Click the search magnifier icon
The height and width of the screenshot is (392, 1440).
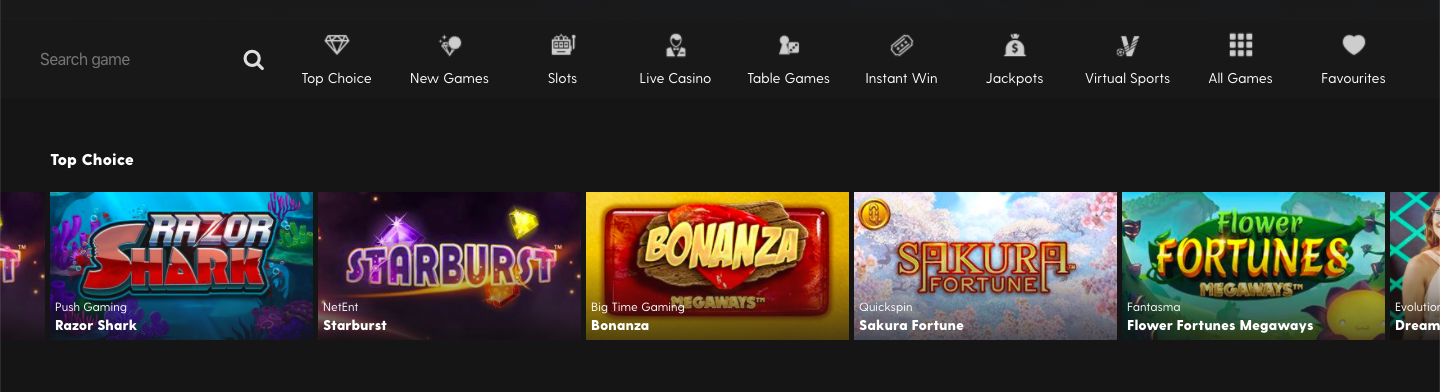point(254,60)
